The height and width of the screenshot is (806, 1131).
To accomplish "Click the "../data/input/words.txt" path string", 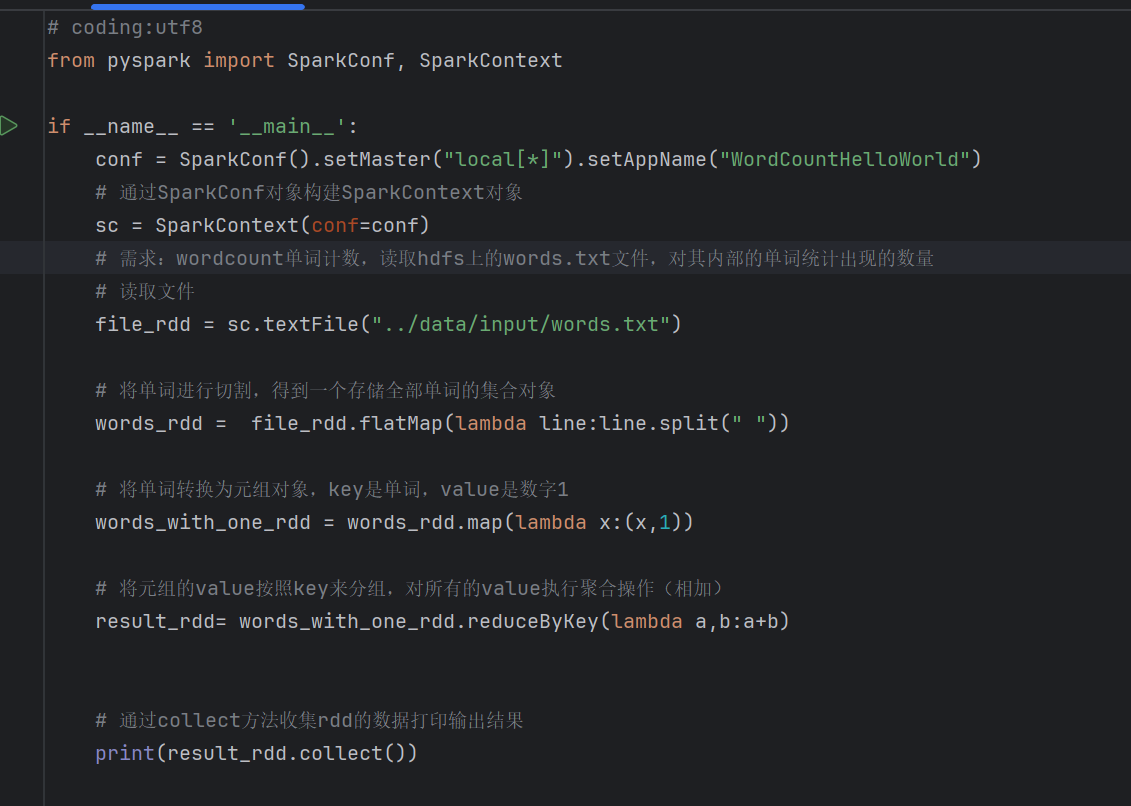I will [521, 325].
